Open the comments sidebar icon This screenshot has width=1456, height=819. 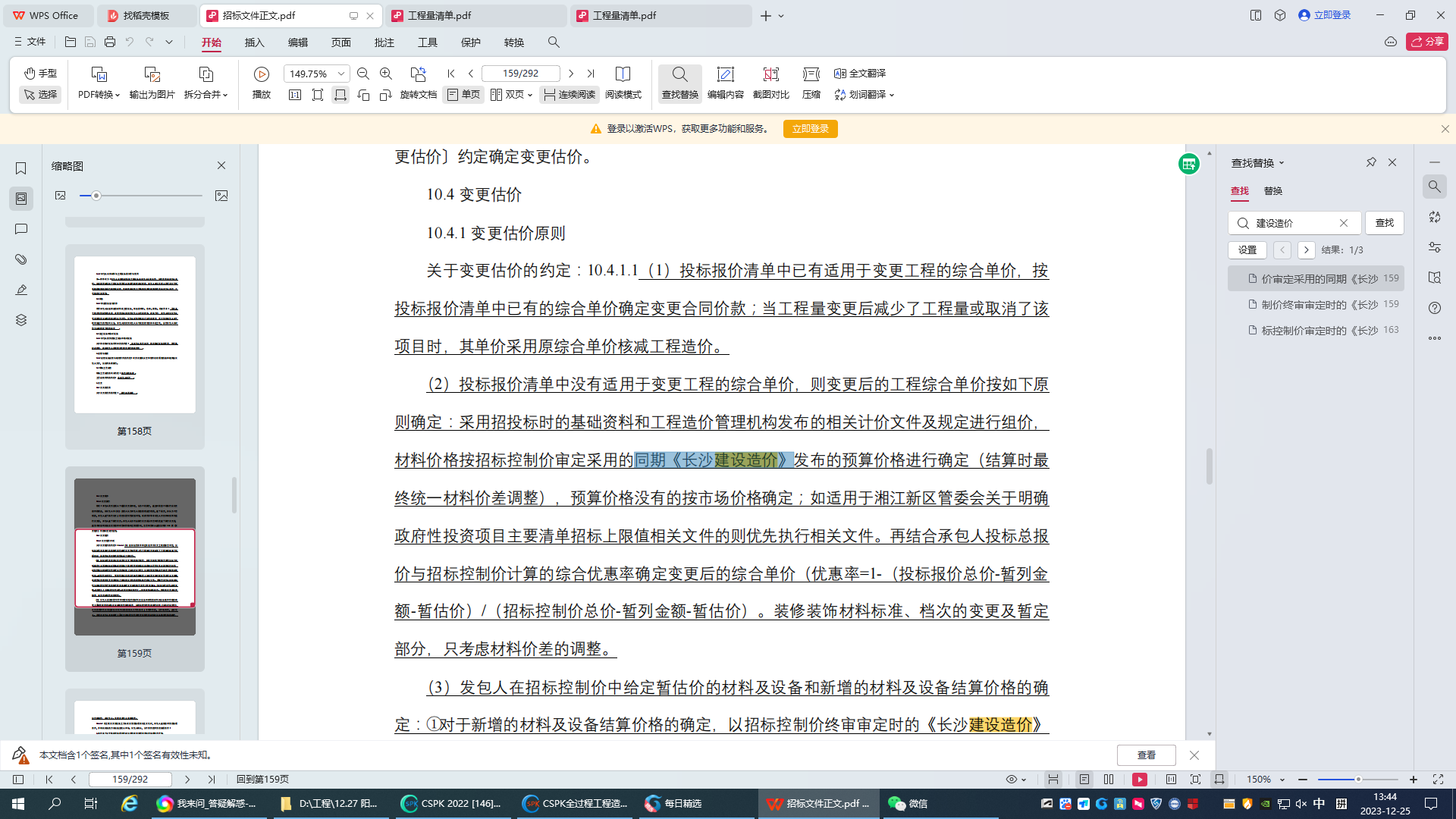(21, 229)
